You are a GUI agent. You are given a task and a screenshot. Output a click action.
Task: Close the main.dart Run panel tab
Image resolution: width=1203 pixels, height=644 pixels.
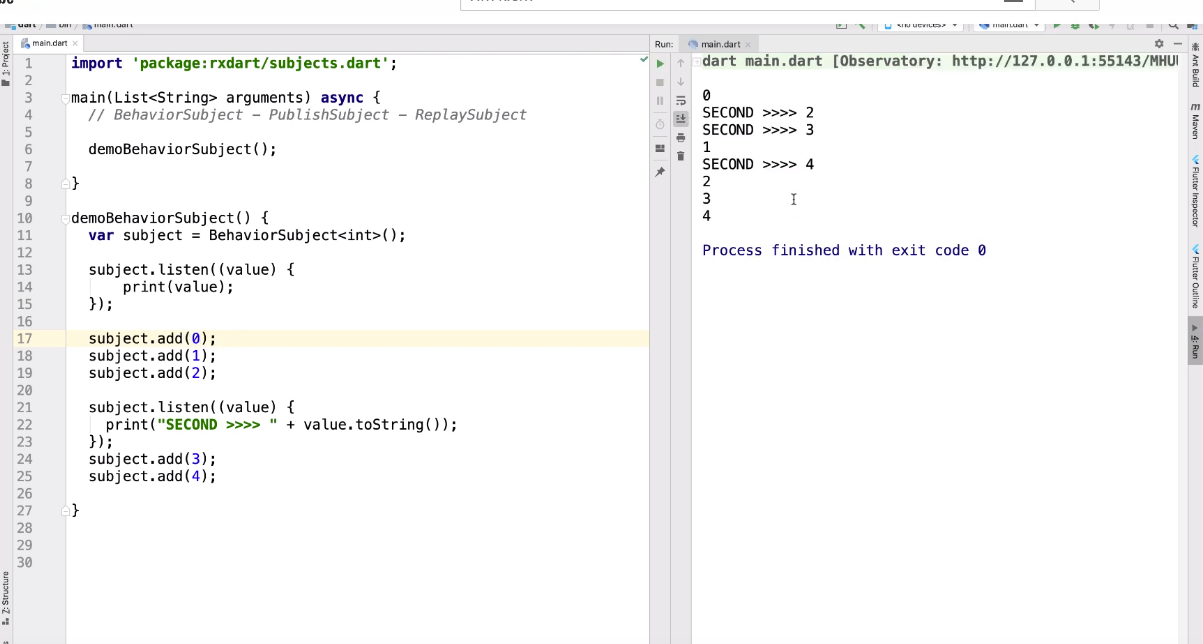[749, 44]
